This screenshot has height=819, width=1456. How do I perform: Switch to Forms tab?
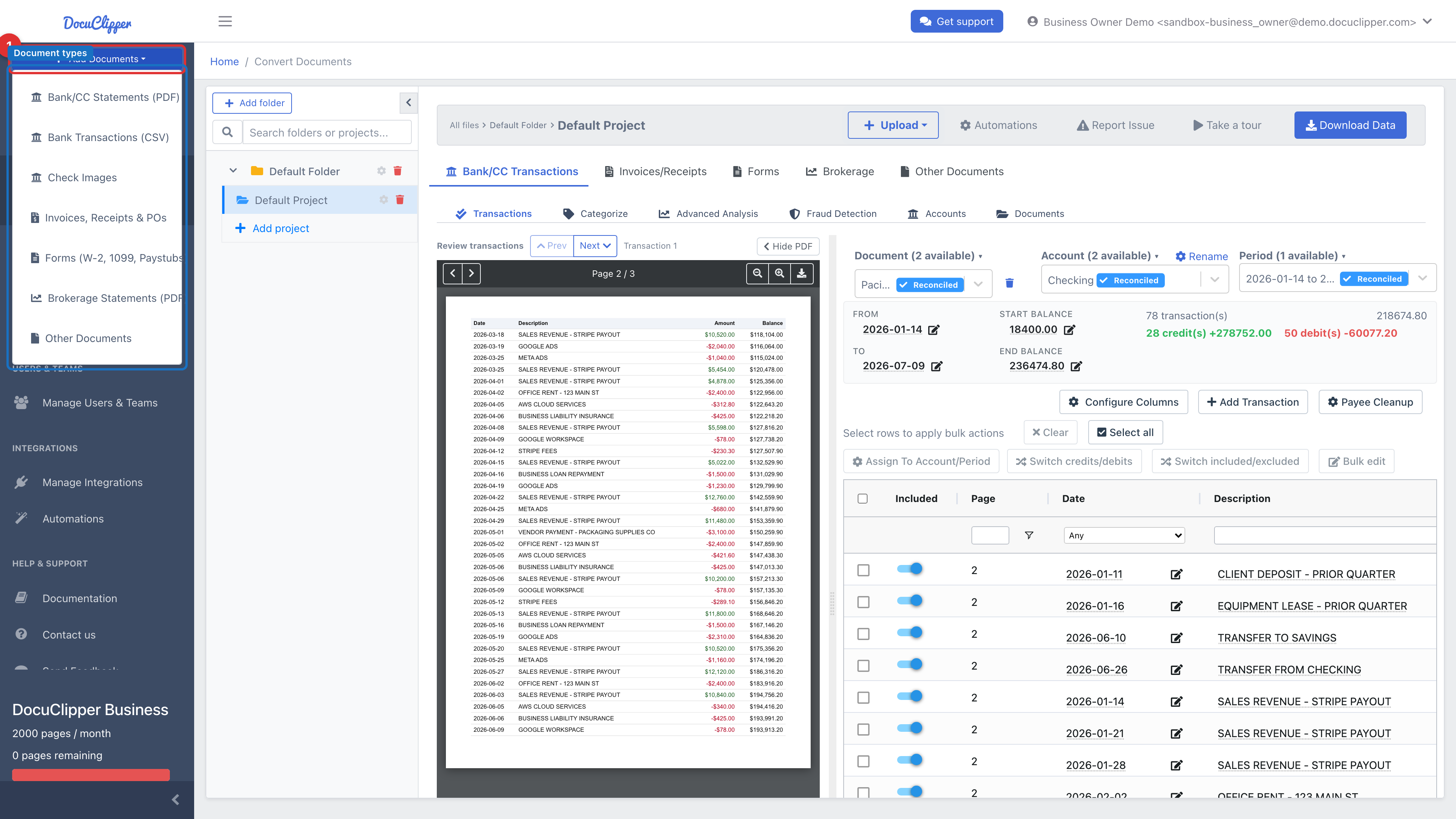(756, 171)
